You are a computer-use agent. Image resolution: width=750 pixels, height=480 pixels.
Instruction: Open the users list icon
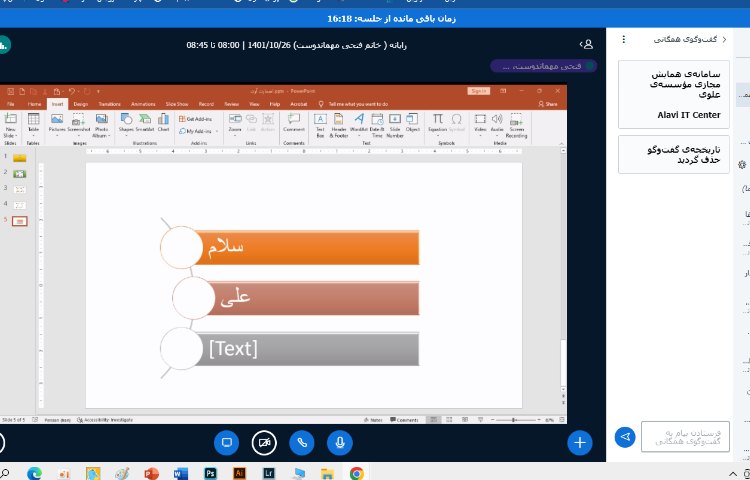(587, 44)
